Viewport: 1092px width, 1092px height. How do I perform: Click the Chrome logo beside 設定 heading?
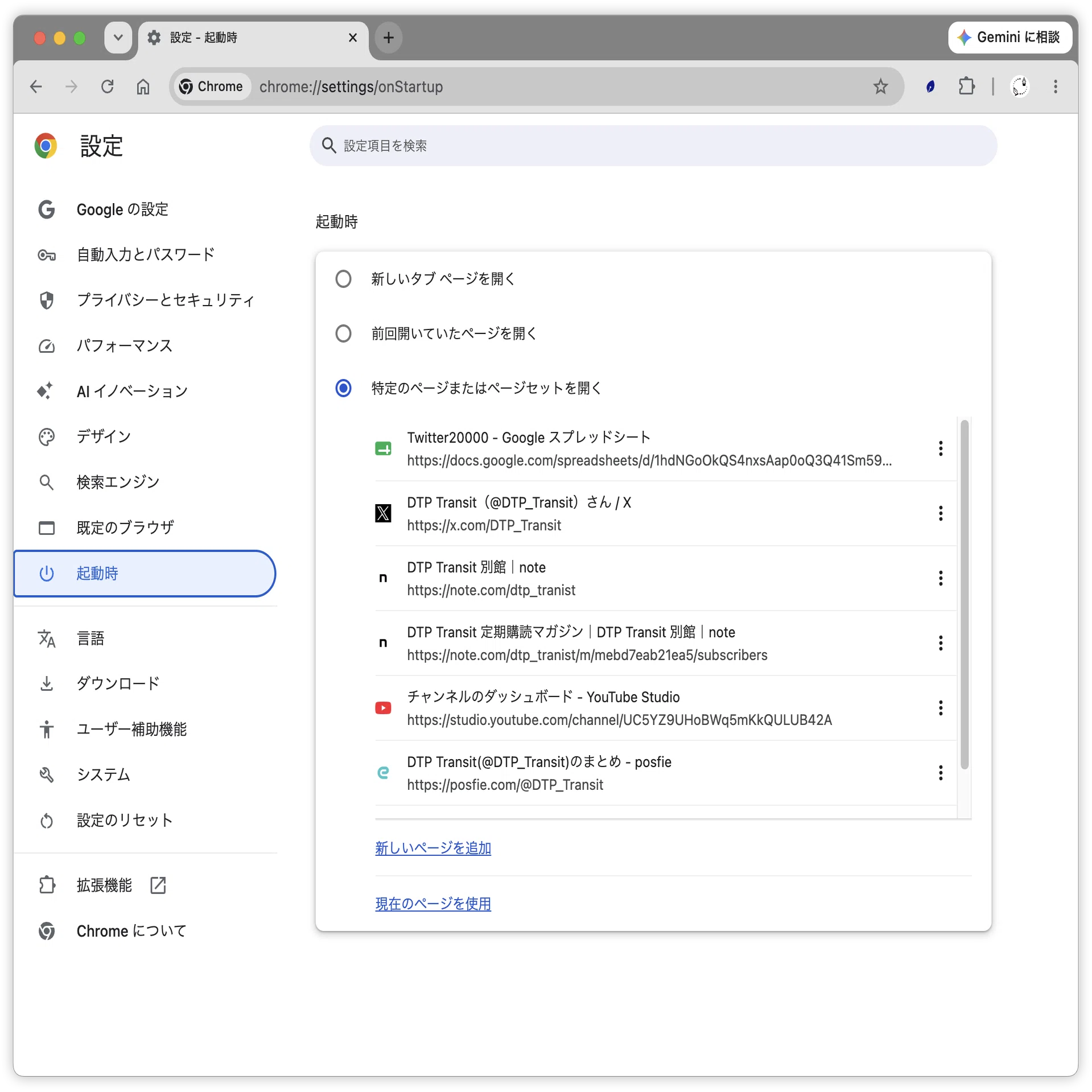[46, 146]
